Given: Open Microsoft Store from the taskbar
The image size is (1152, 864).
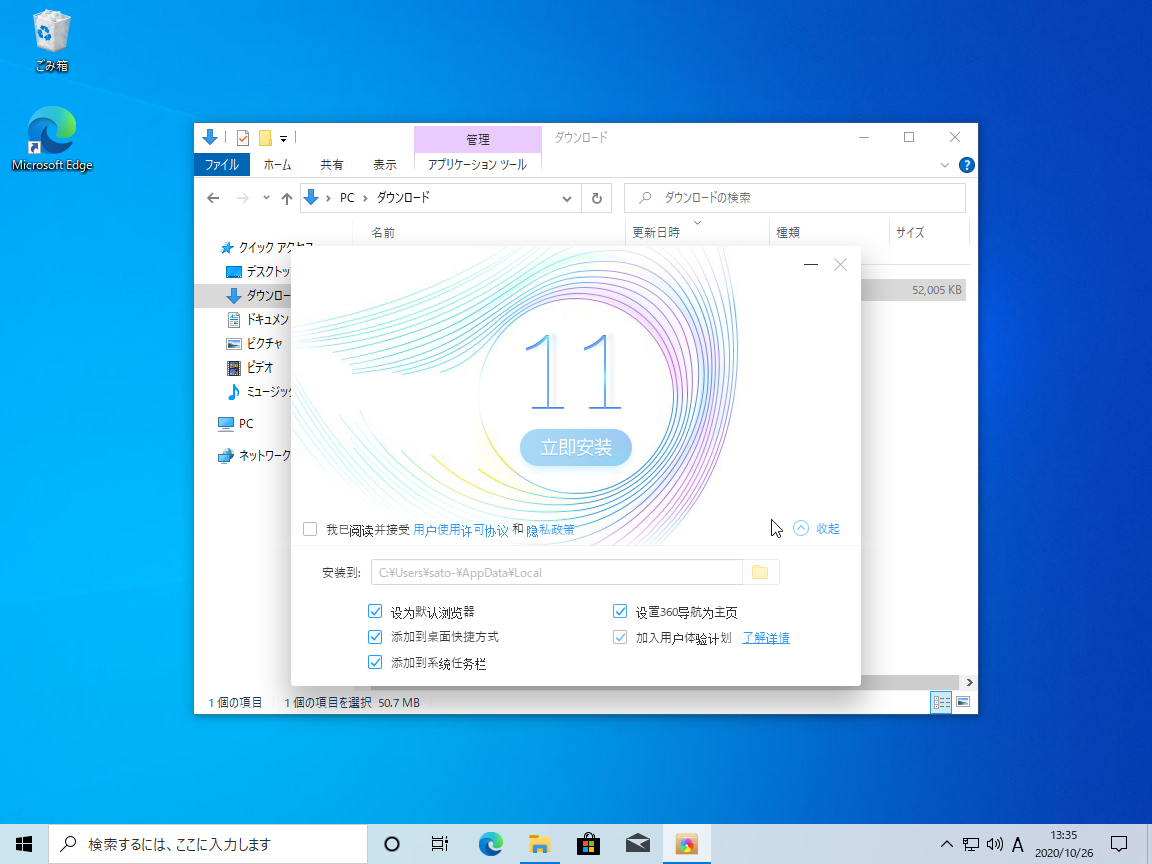Looking at the screenshot, I should tap(588, 844).
